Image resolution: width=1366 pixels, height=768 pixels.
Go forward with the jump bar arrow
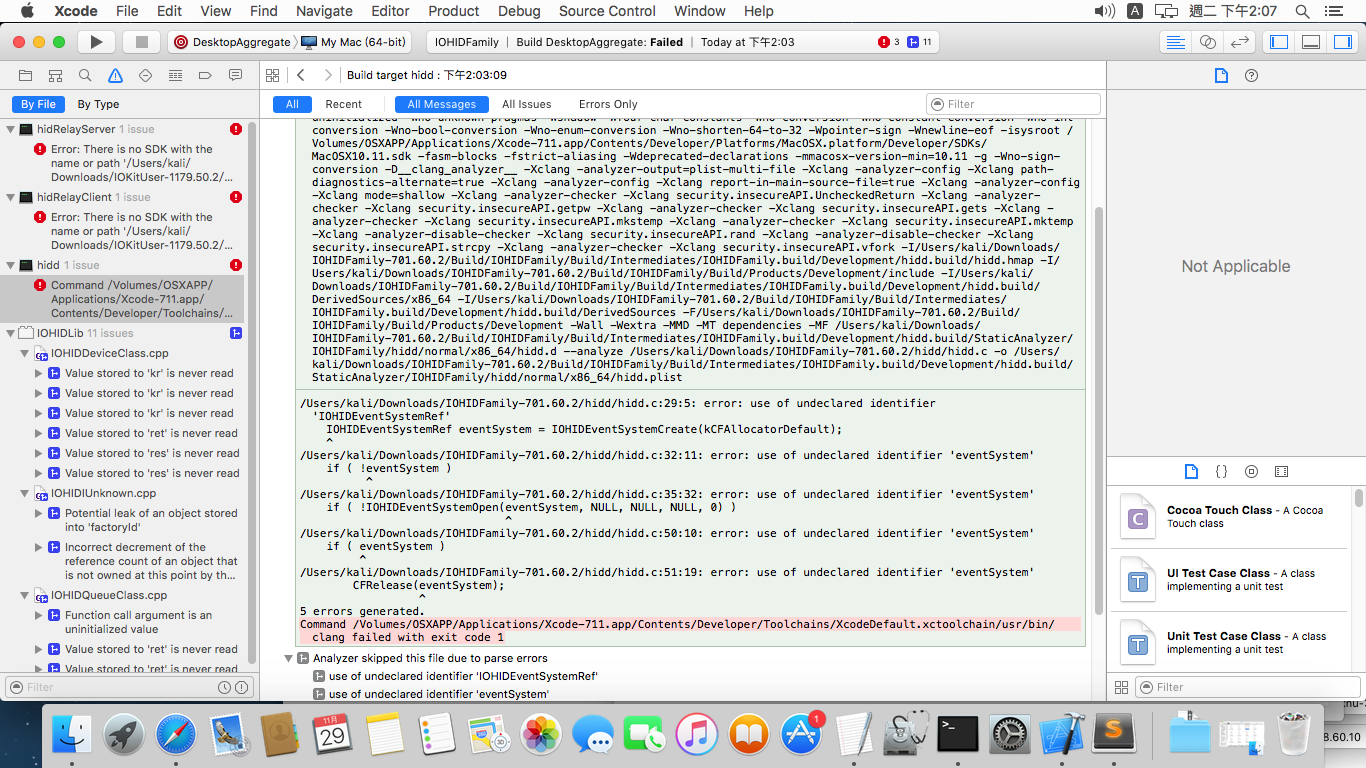pos(328,75)
